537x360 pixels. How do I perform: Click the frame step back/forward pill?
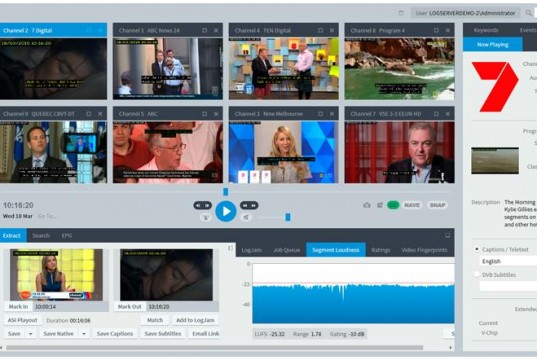202,206
